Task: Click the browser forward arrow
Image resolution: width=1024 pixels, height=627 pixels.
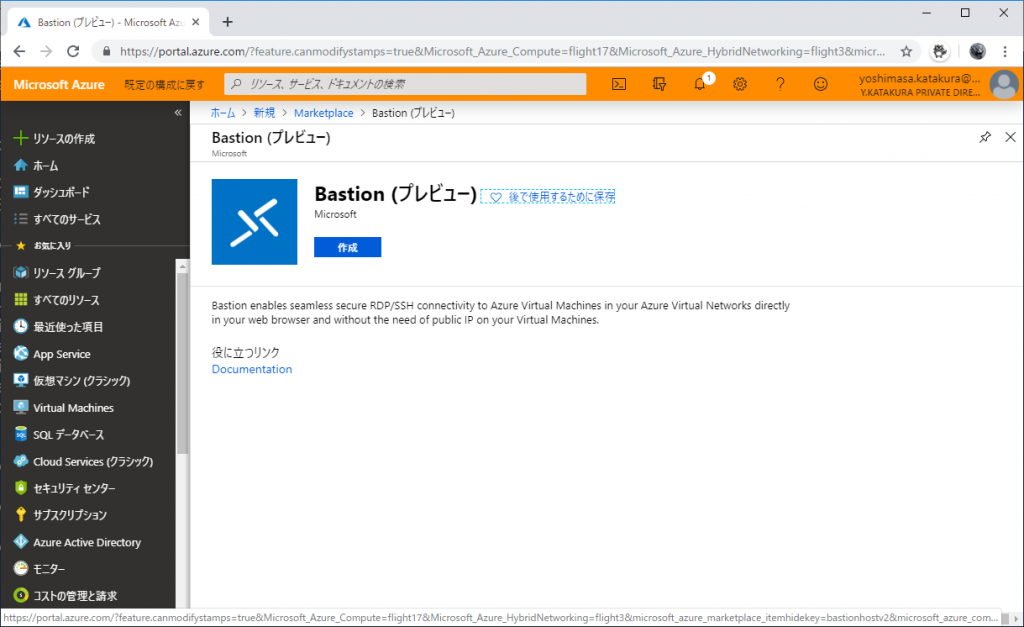Action: point(46,51)
